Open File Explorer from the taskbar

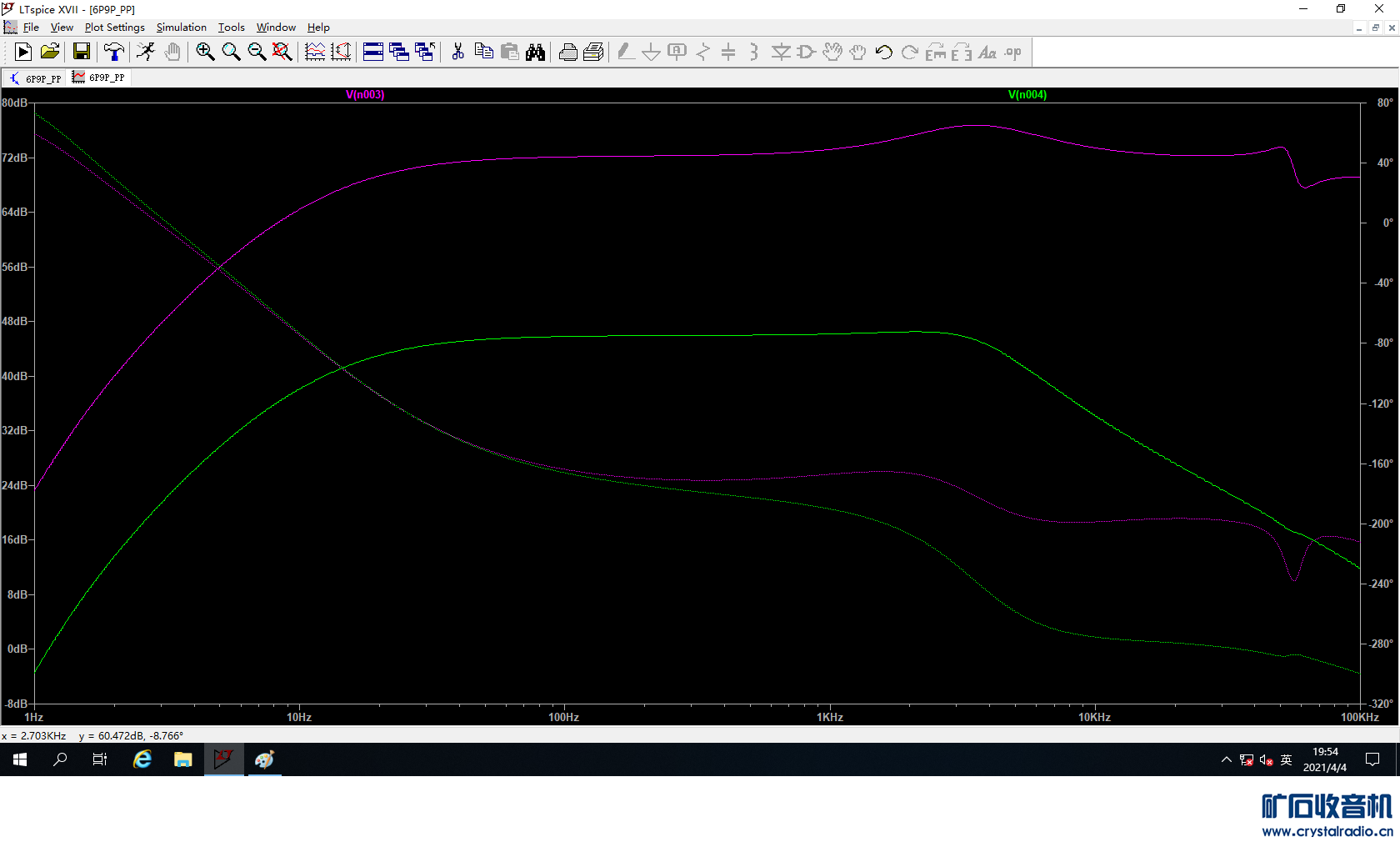click(182, 759)
